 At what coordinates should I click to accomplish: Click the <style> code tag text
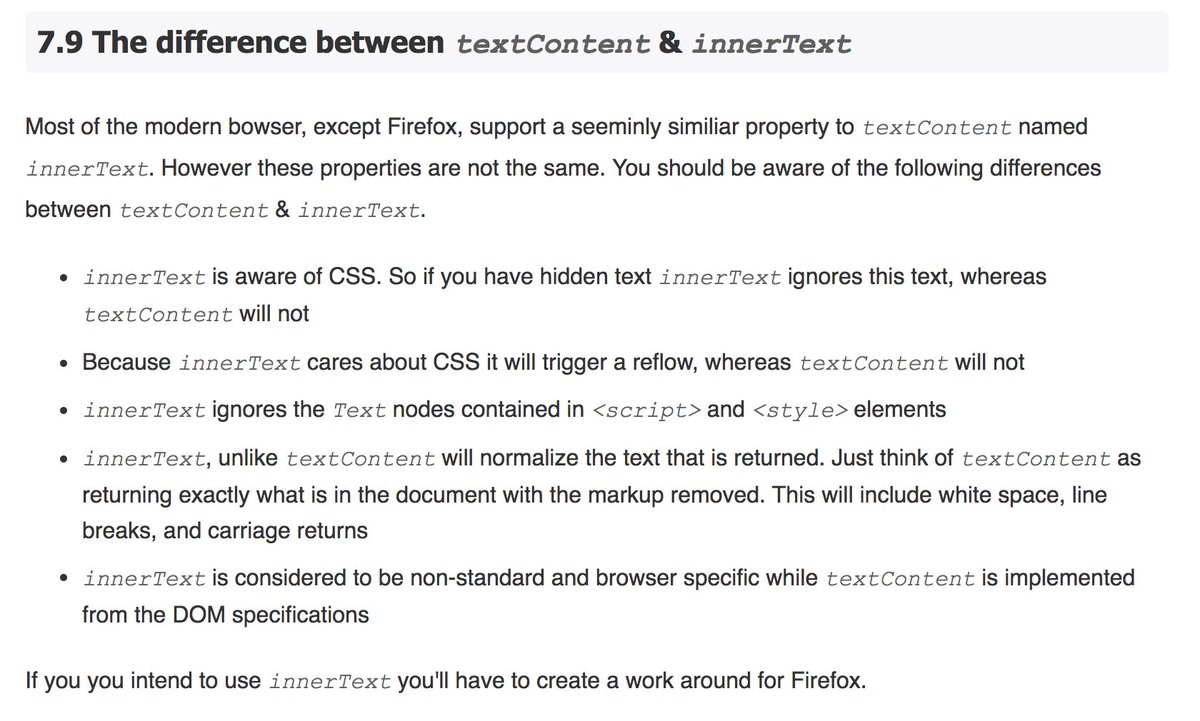[800, 411]
